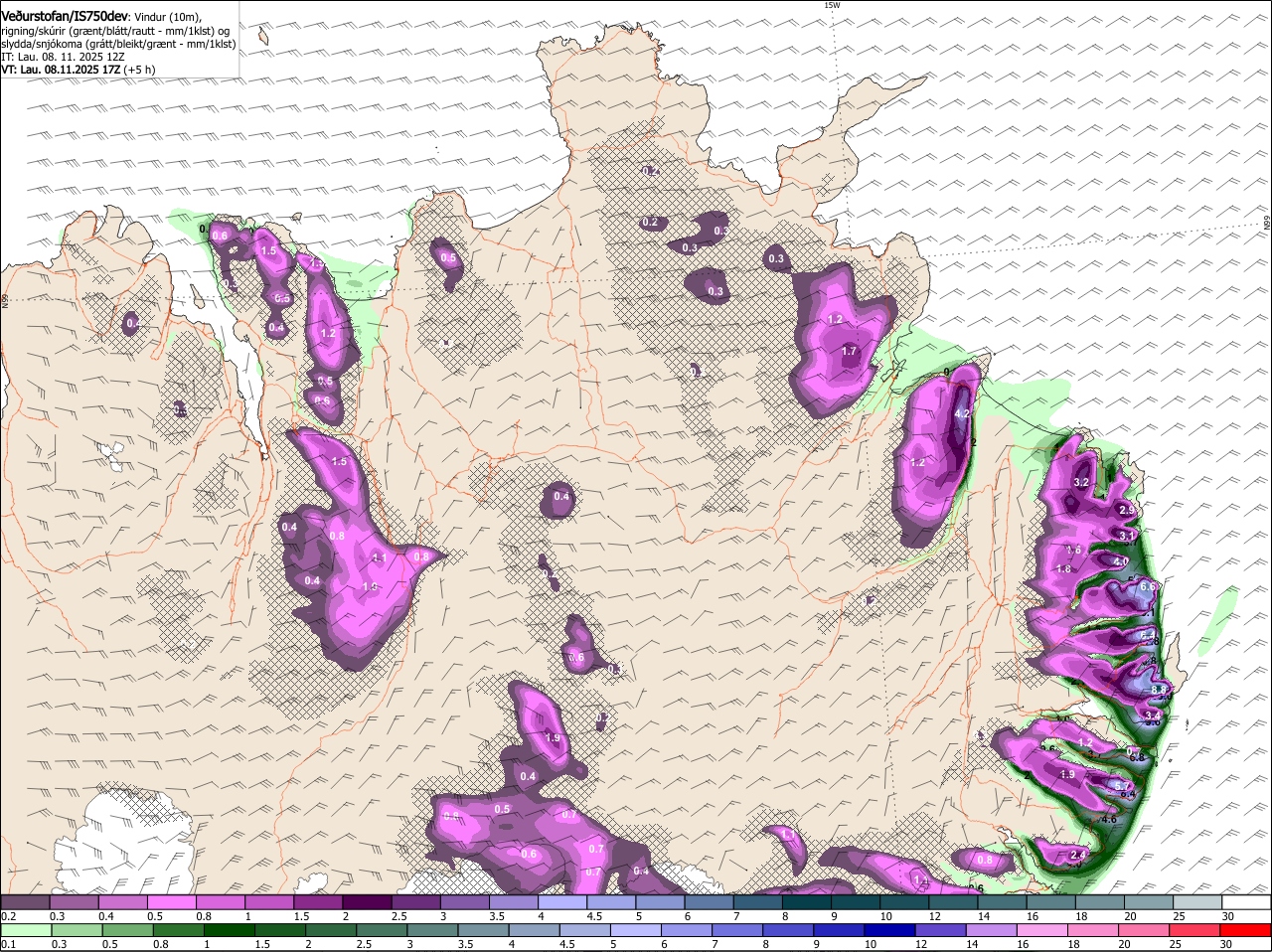Click teal swatch between 8 and 9, upper scale
This screenshot has width=1272, height=952.
[x=807, y=902]
